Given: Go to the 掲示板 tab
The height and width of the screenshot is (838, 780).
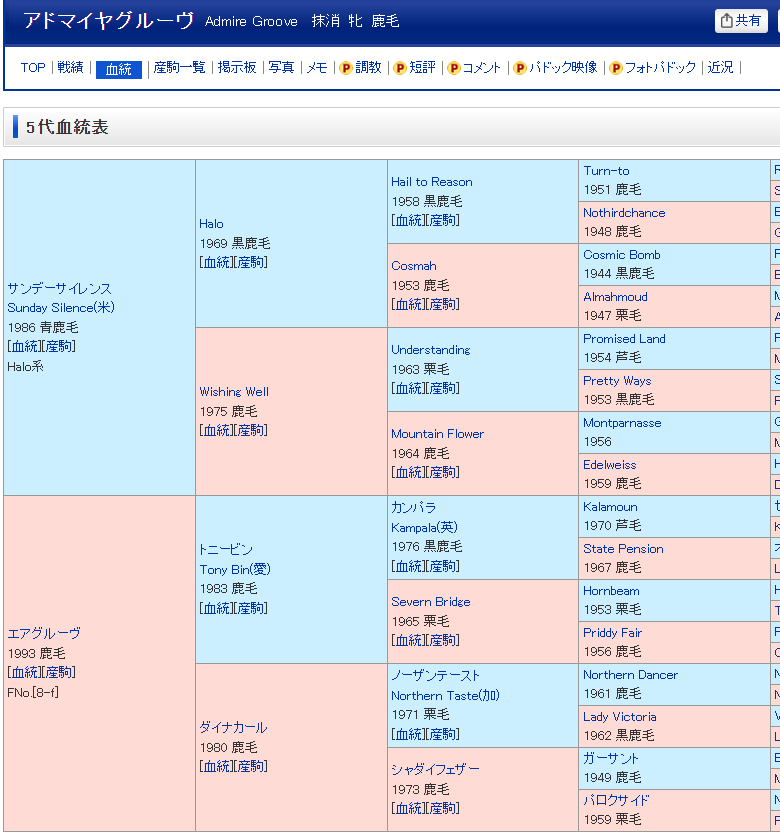Looking at the screenshot, I should point(237,68).
